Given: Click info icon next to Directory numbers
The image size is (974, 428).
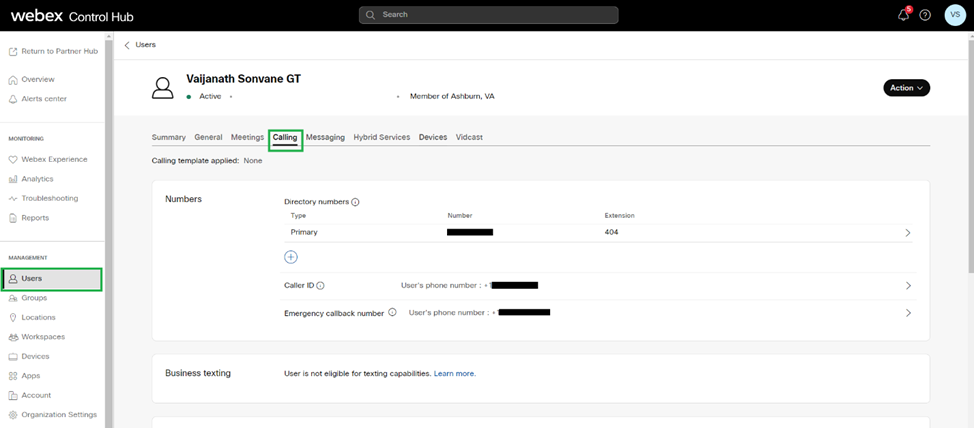Looking at the screenshot, I should pos(355,202).
